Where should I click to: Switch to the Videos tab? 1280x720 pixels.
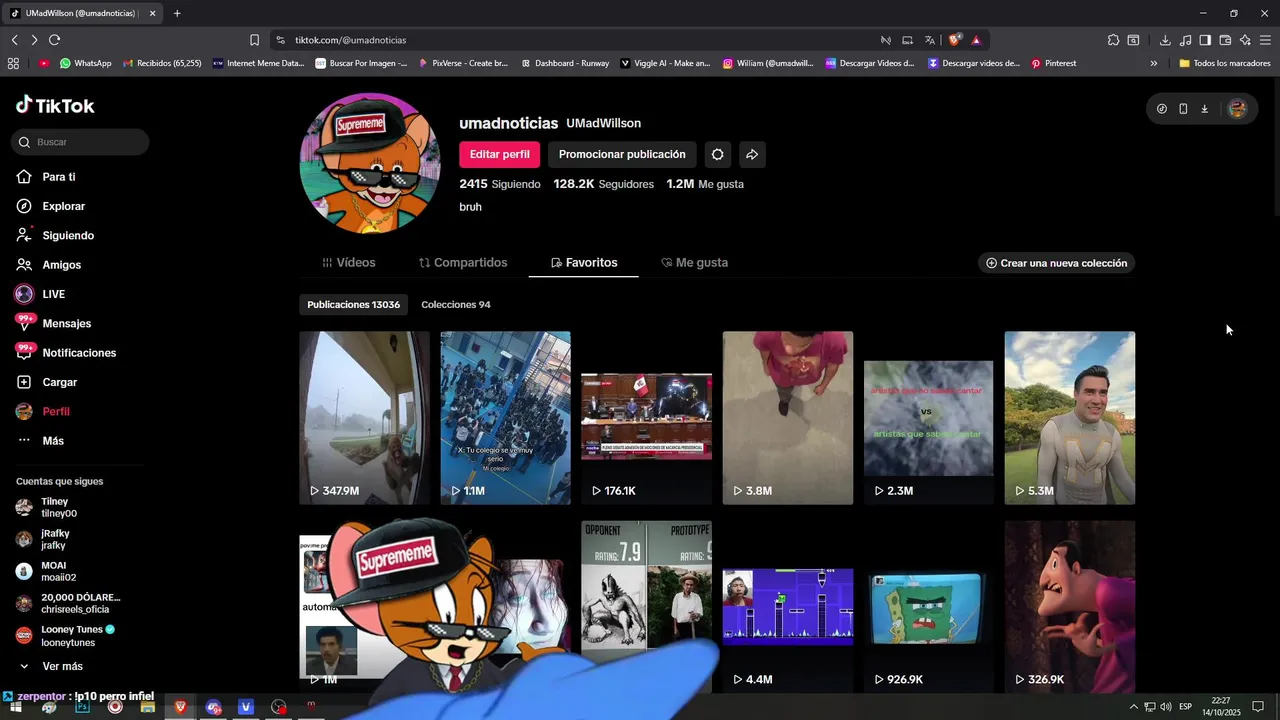pyautogui.click(x=349, y=263)
